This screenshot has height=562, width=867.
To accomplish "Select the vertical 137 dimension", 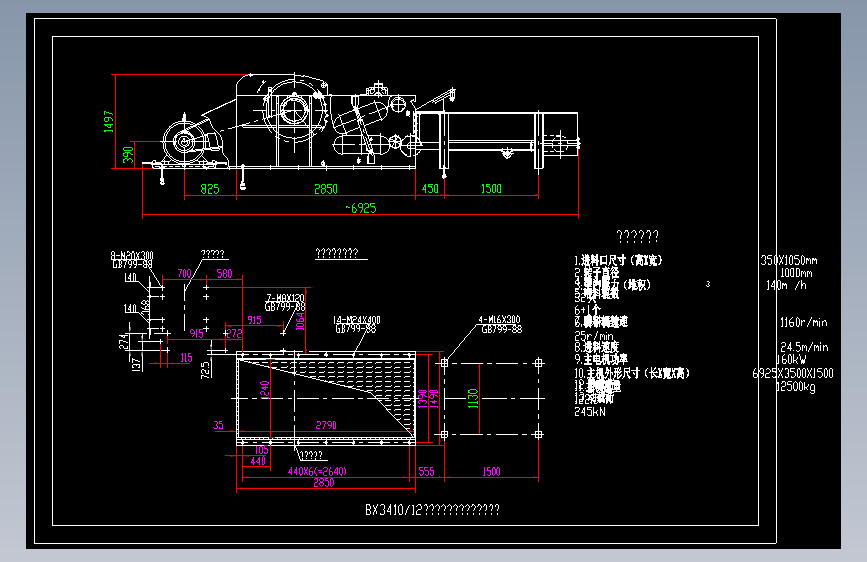I will click(x=136, y=363).
